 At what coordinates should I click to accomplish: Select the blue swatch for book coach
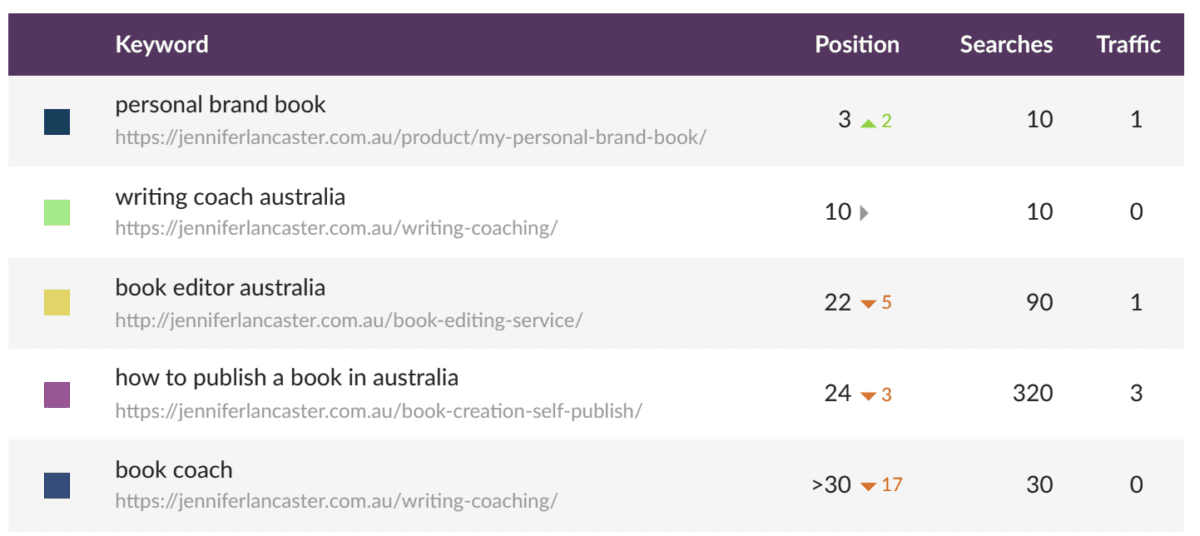click(x=57, y=485)
